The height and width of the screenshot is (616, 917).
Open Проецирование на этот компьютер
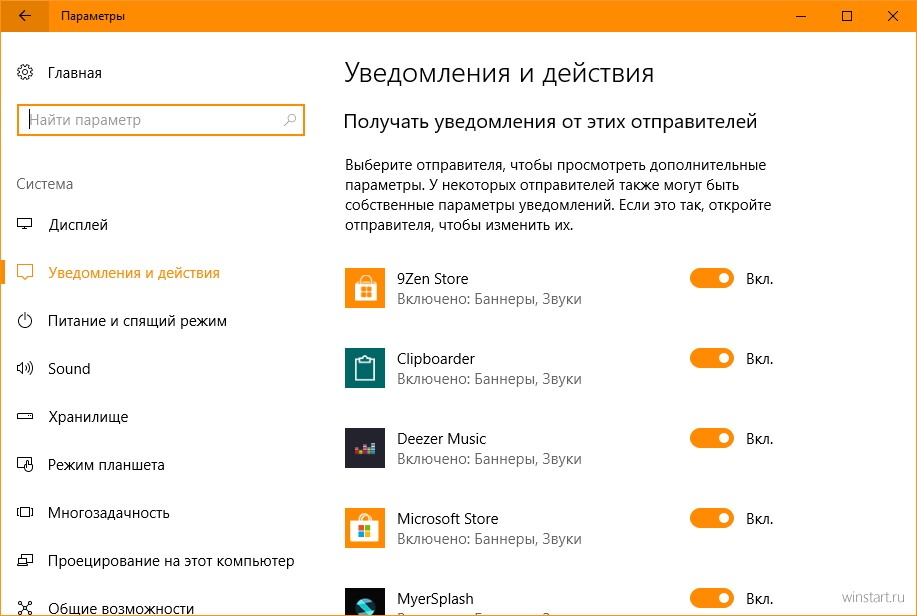171,560
